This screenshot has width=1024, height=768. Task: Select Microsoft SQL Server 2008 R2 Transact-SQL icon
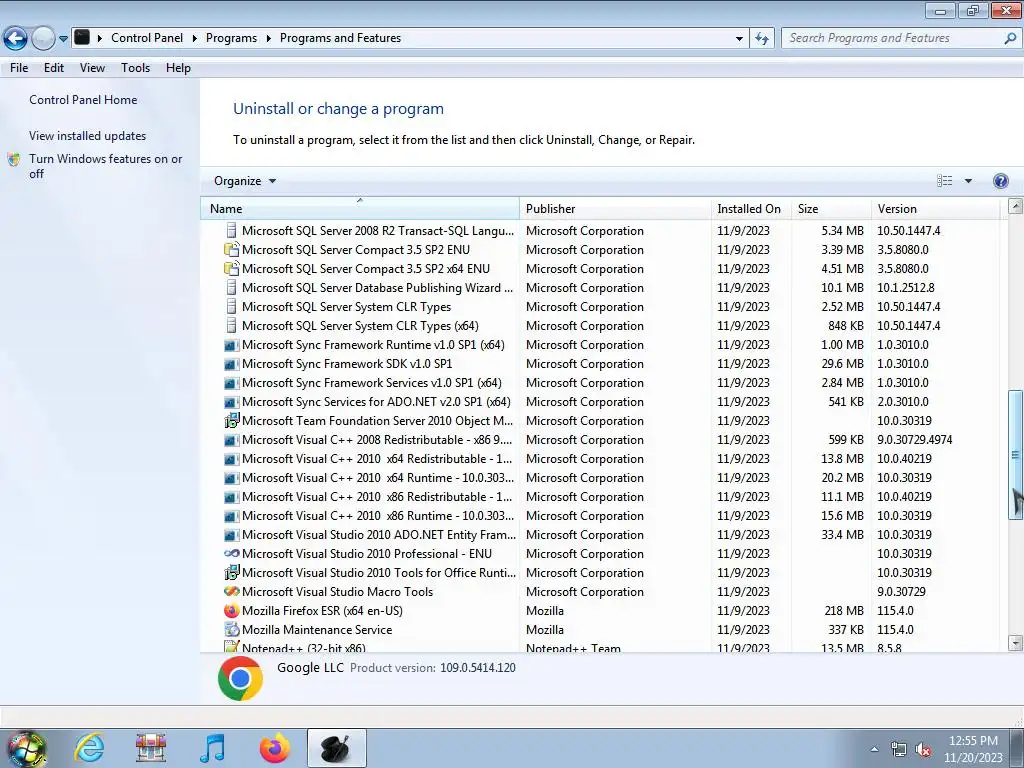(231, 231)
